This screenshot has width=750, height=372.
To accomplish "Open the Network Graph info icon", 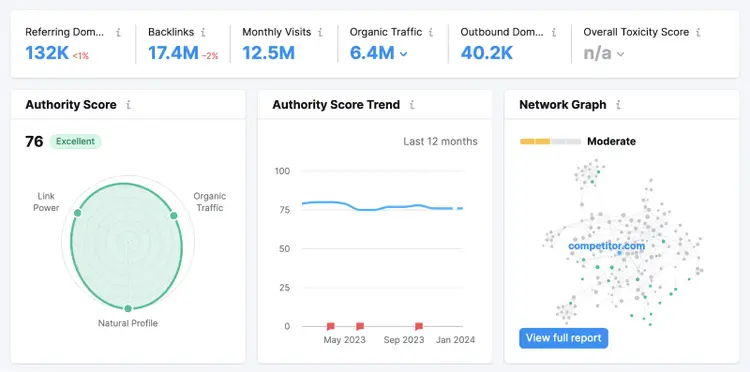I will [618, 105].
